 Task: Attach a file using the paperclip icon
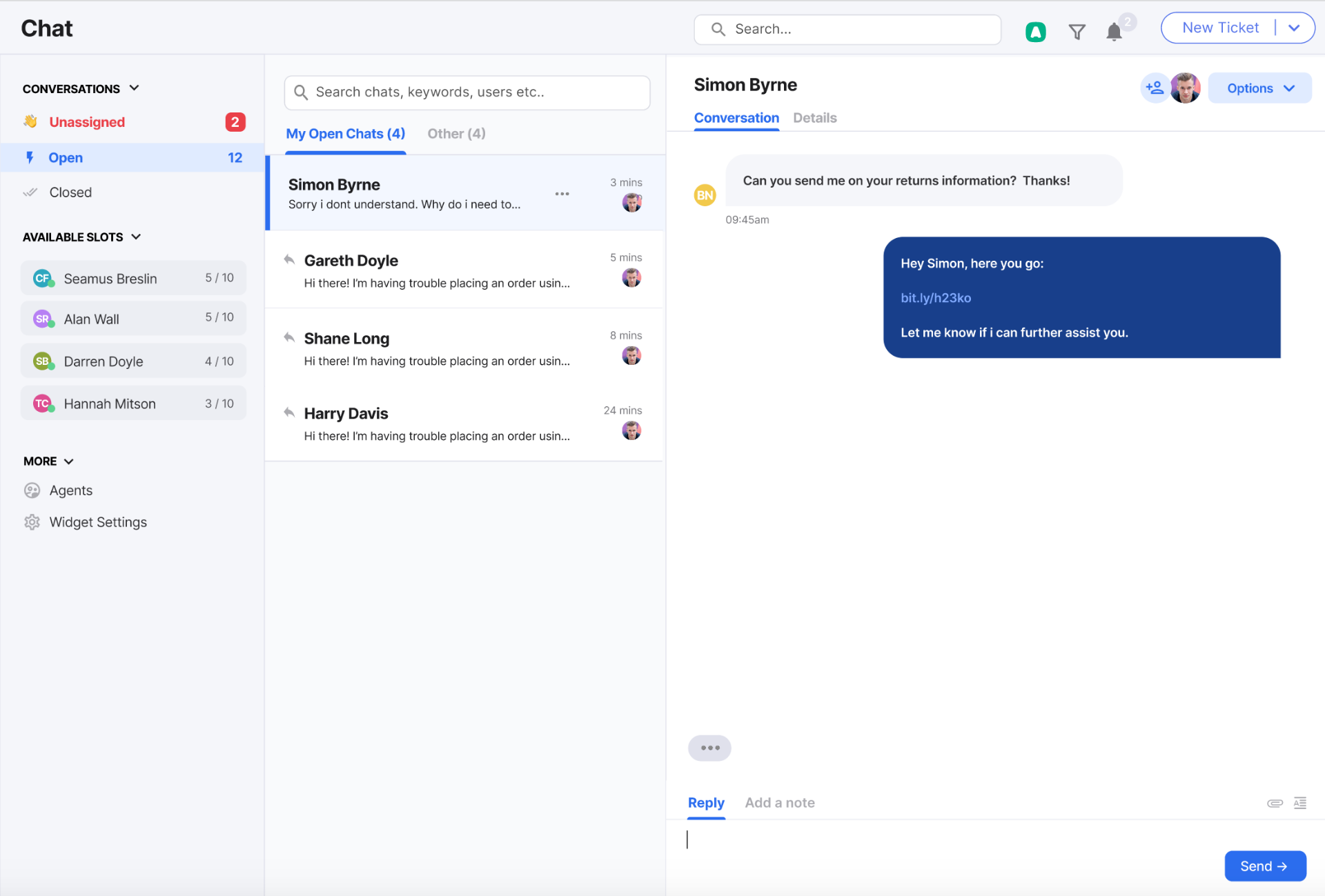1274,803
